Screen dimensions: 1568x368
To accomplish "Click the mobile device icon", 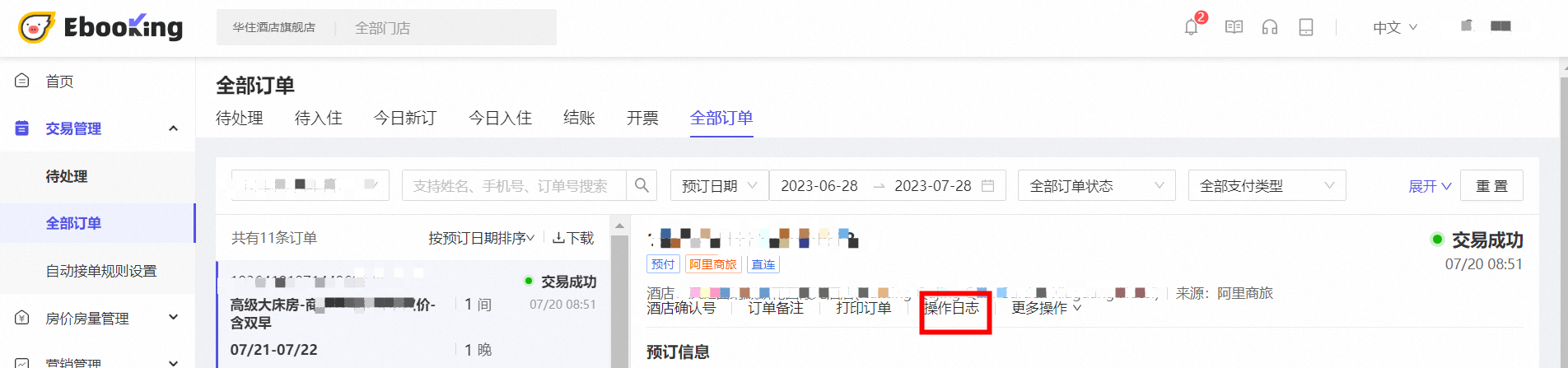I will [1306, 27].
